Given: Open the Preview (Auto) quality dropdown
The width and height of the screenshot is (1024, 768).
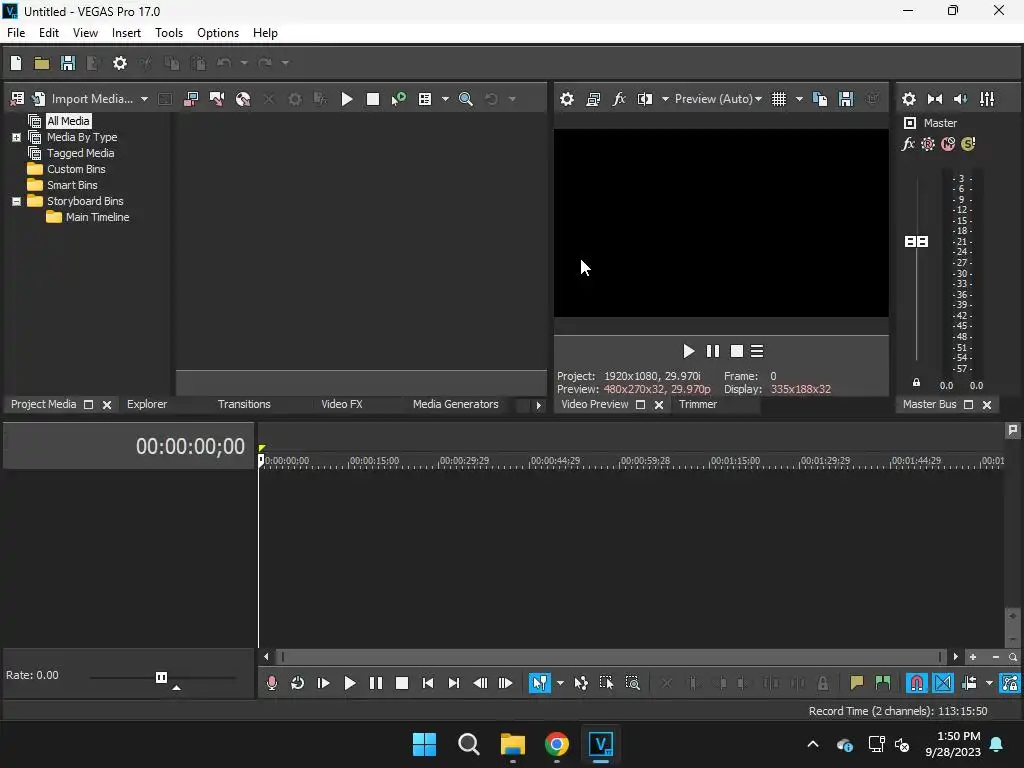Looking at the screenshot, I should coord(718,99).
